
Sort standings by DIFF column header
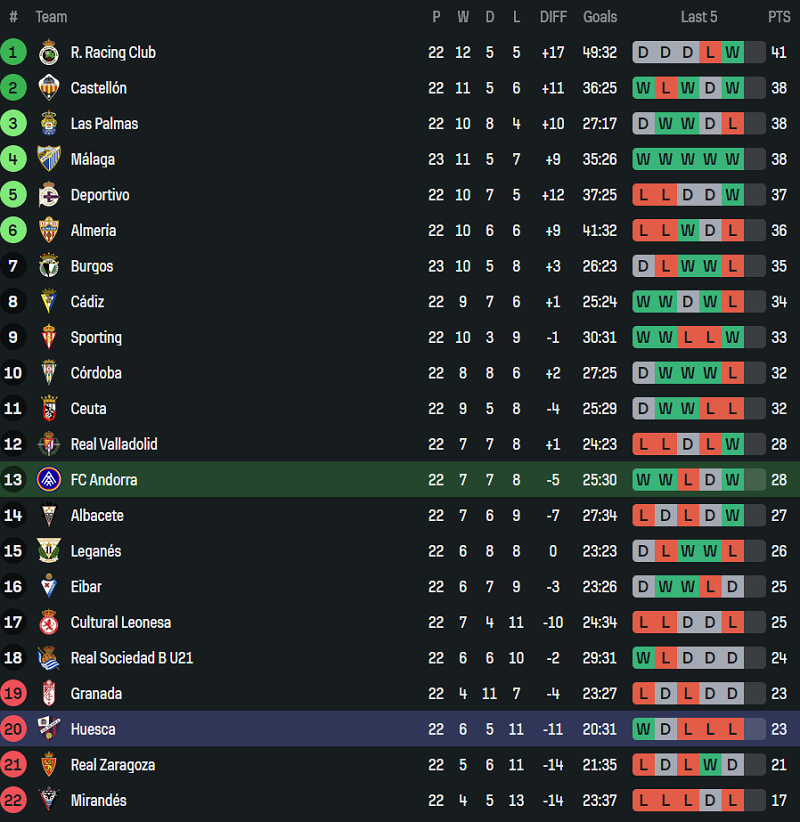coord(553,17)
